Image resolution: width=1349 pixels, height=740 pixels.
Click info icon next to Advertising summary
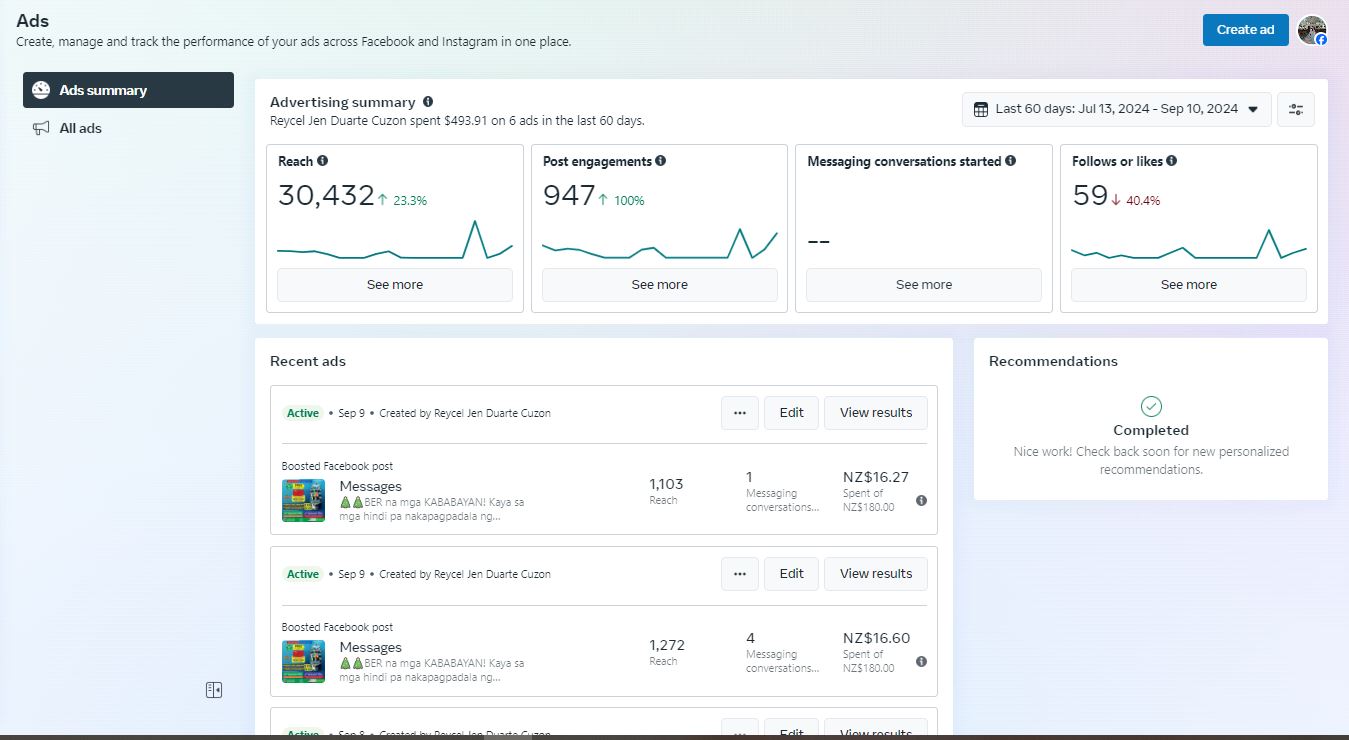428,102
